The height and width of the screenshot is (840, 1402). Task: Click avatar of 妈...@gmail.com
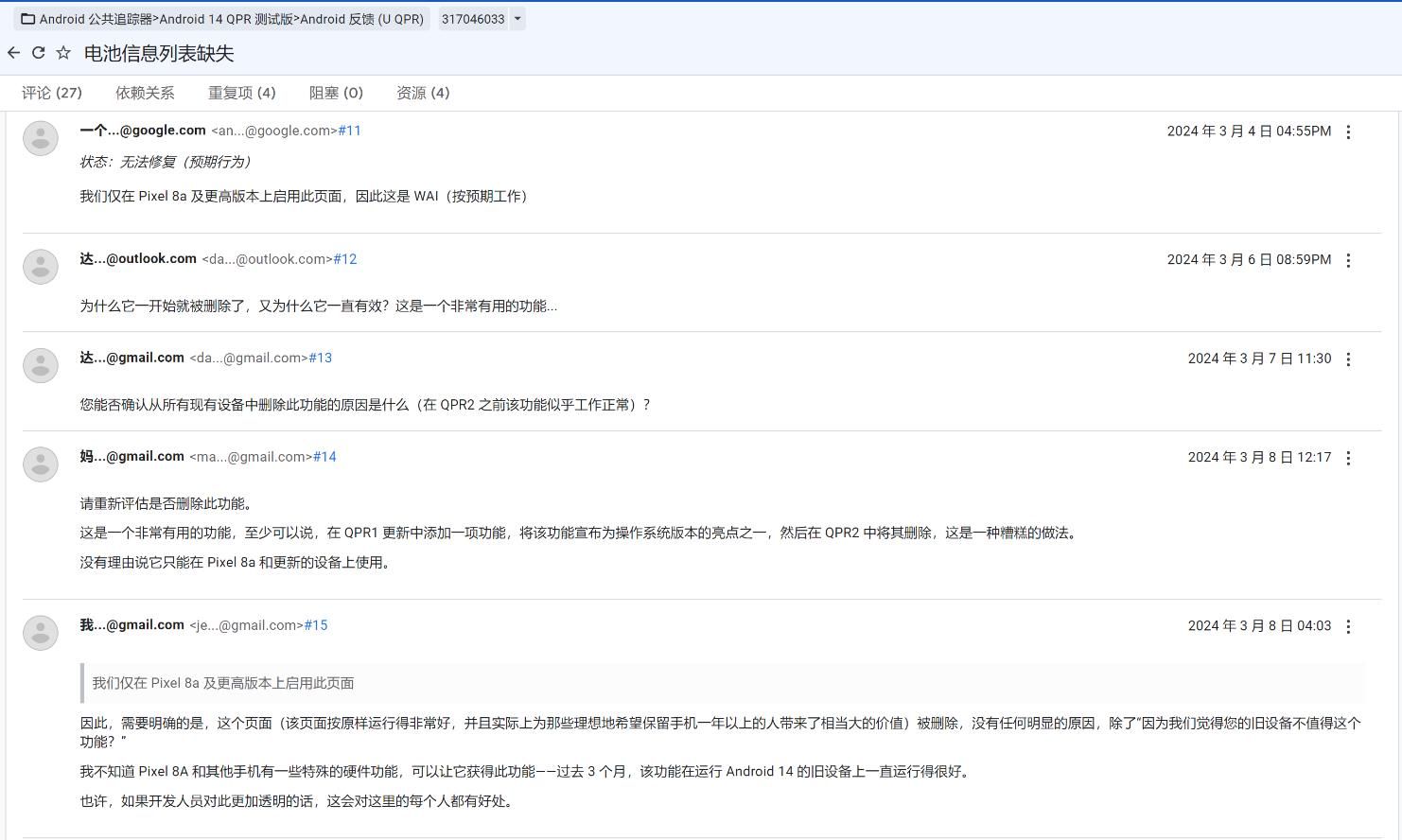(x=41, y=464)
